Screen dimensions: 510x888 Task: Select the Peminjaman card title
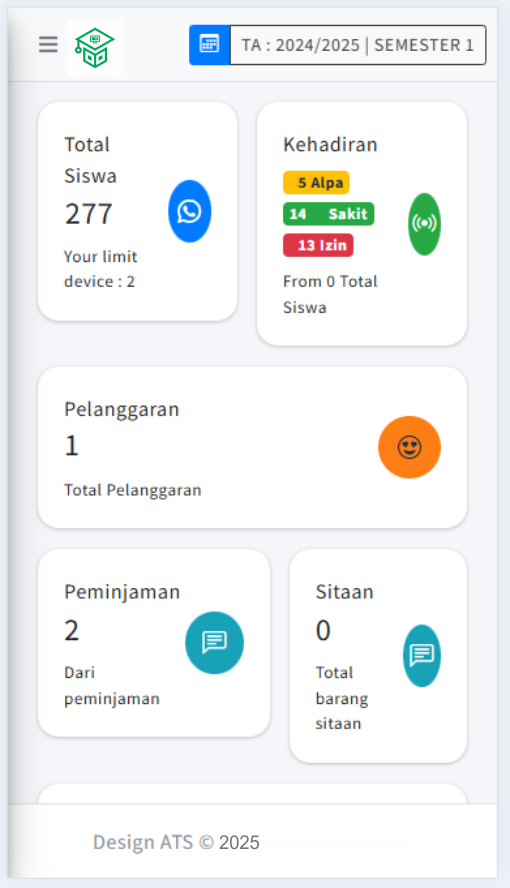click(122, 592)
